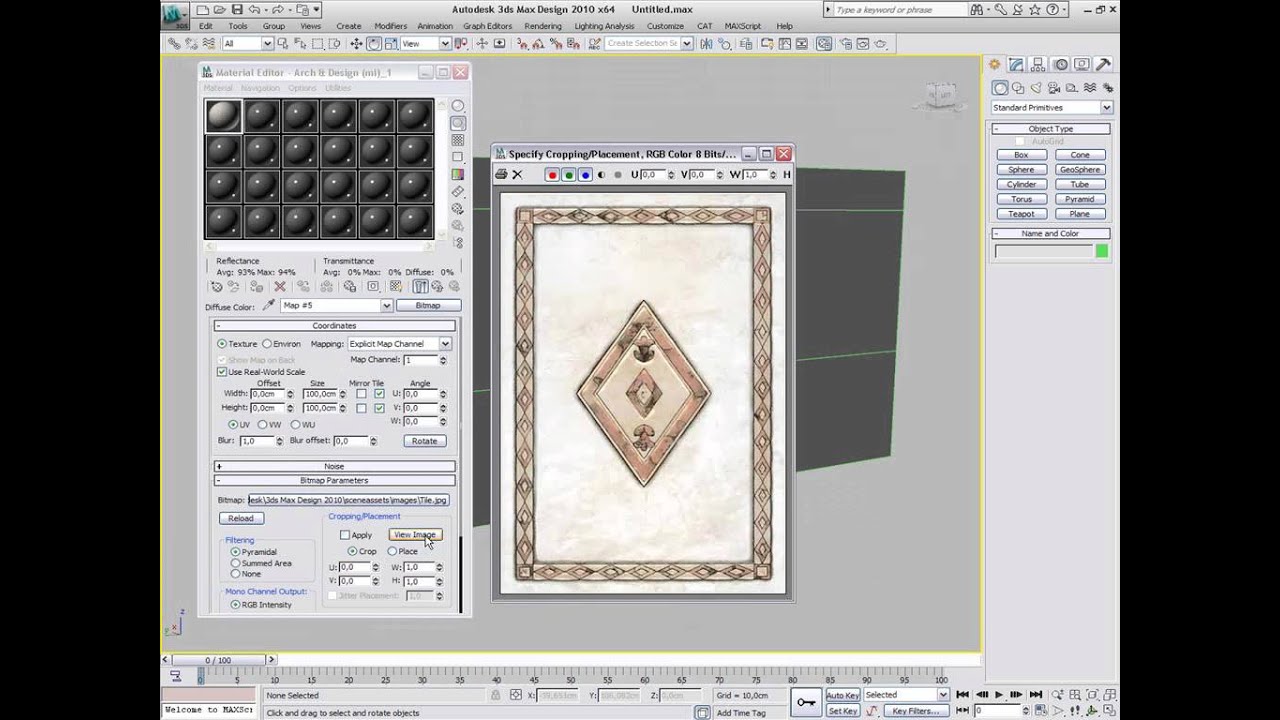1280x720 pixels.
Task: Click the Set Key mode key icon
Action: [x=806, y=702]
